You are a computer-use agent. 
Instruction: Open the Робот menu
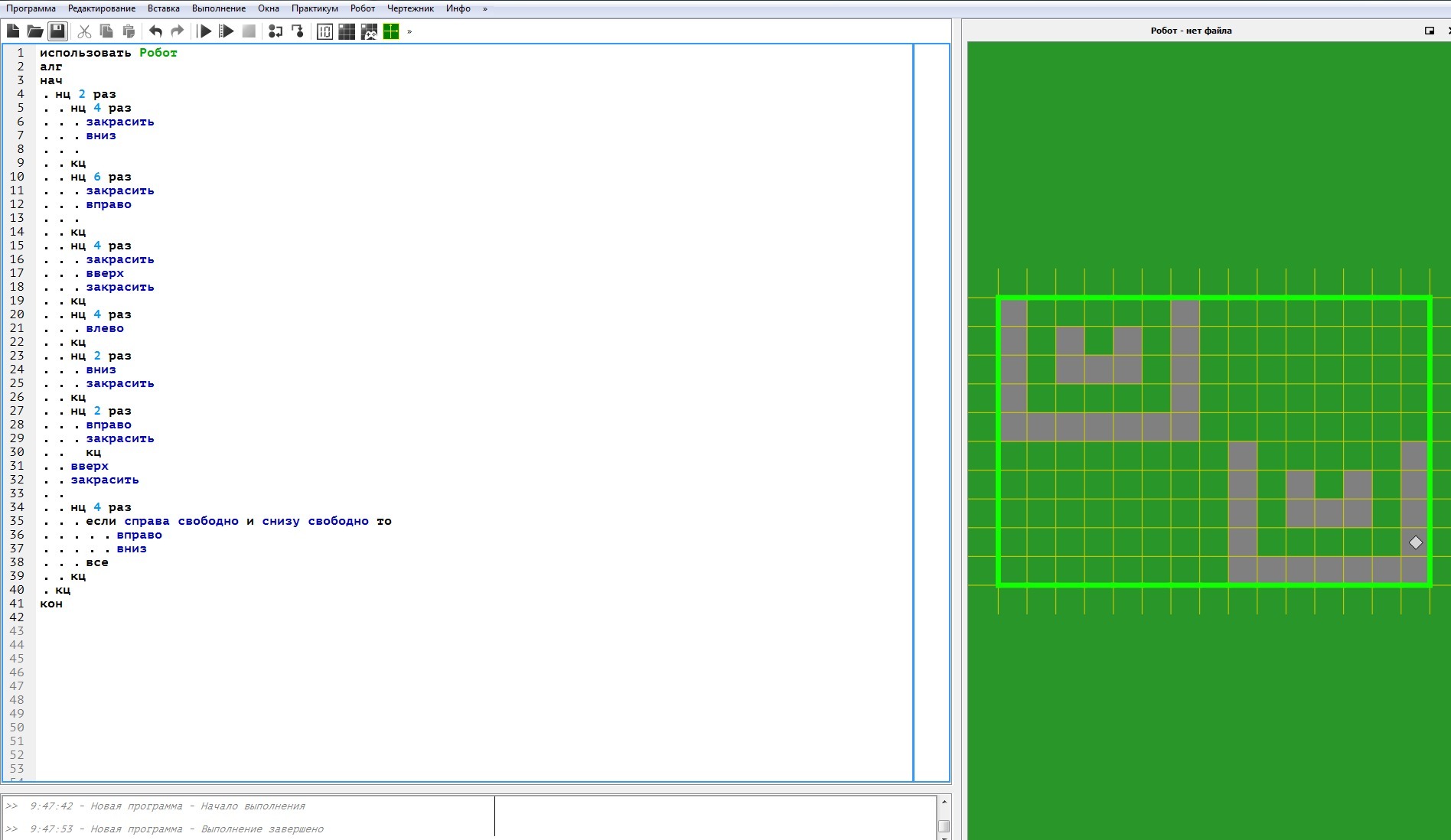(363, 8)
